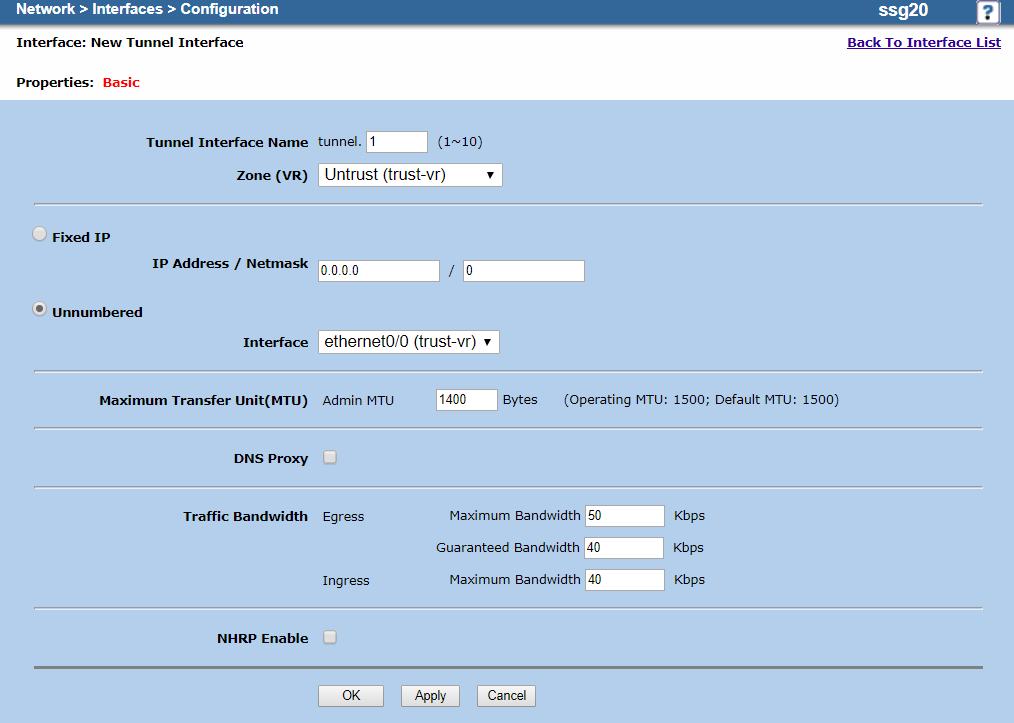Enable the DNS Proxy checkbox
This screenshot has height=723, width=1014.
[x=330, y=457]
